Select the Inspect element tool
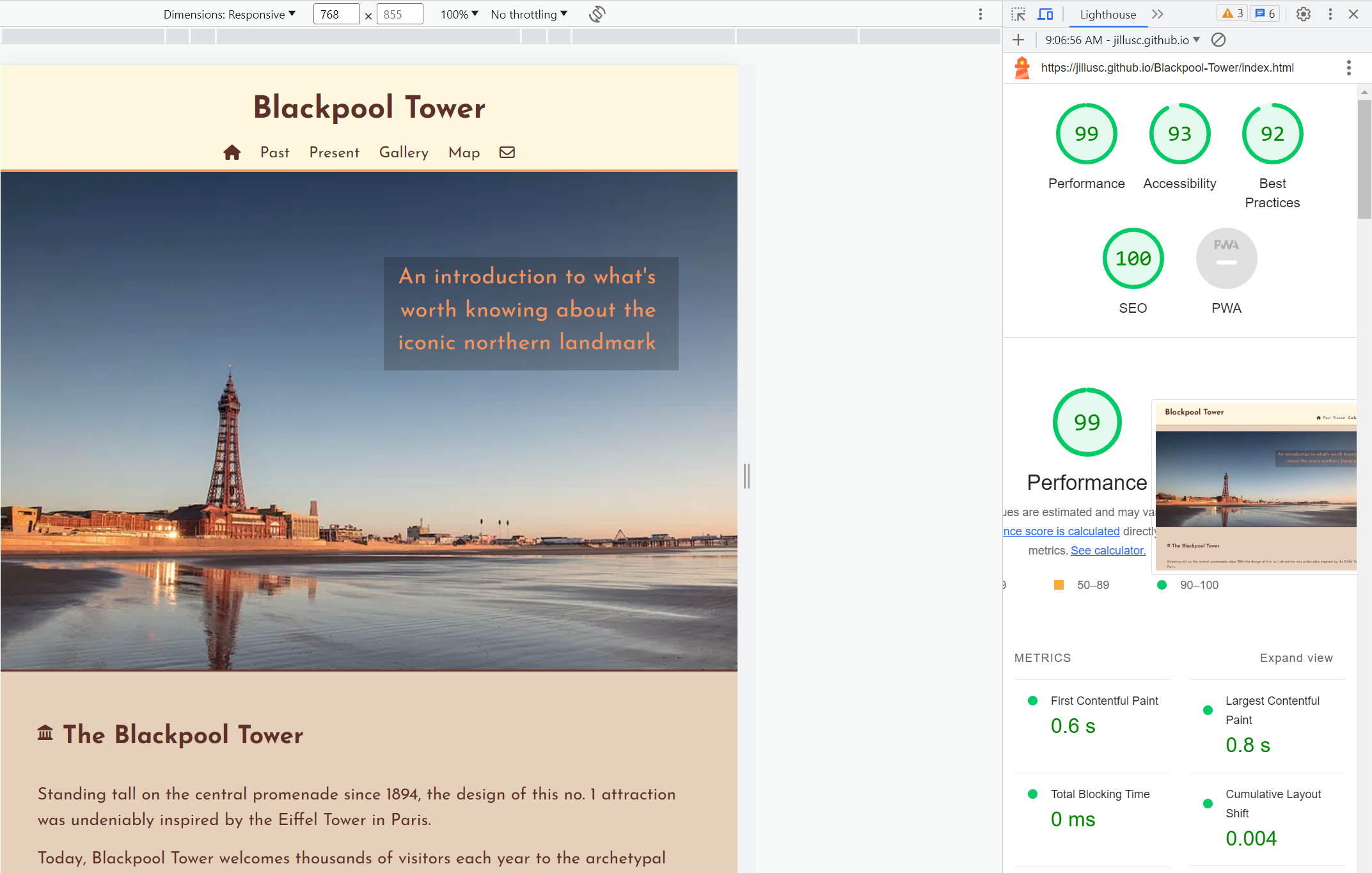Image resolution: width=1372 pixels, height=873 pixels. (1018, 13)
